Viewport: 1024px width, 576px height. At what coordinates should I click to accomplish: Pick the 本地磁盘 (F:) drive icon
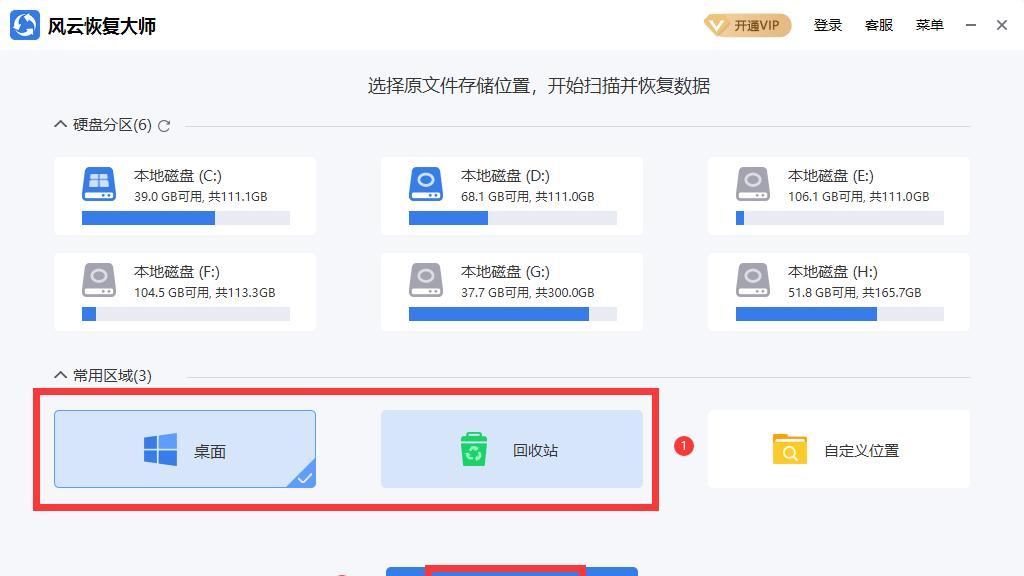pyautogui.click(x=99, y=280)
